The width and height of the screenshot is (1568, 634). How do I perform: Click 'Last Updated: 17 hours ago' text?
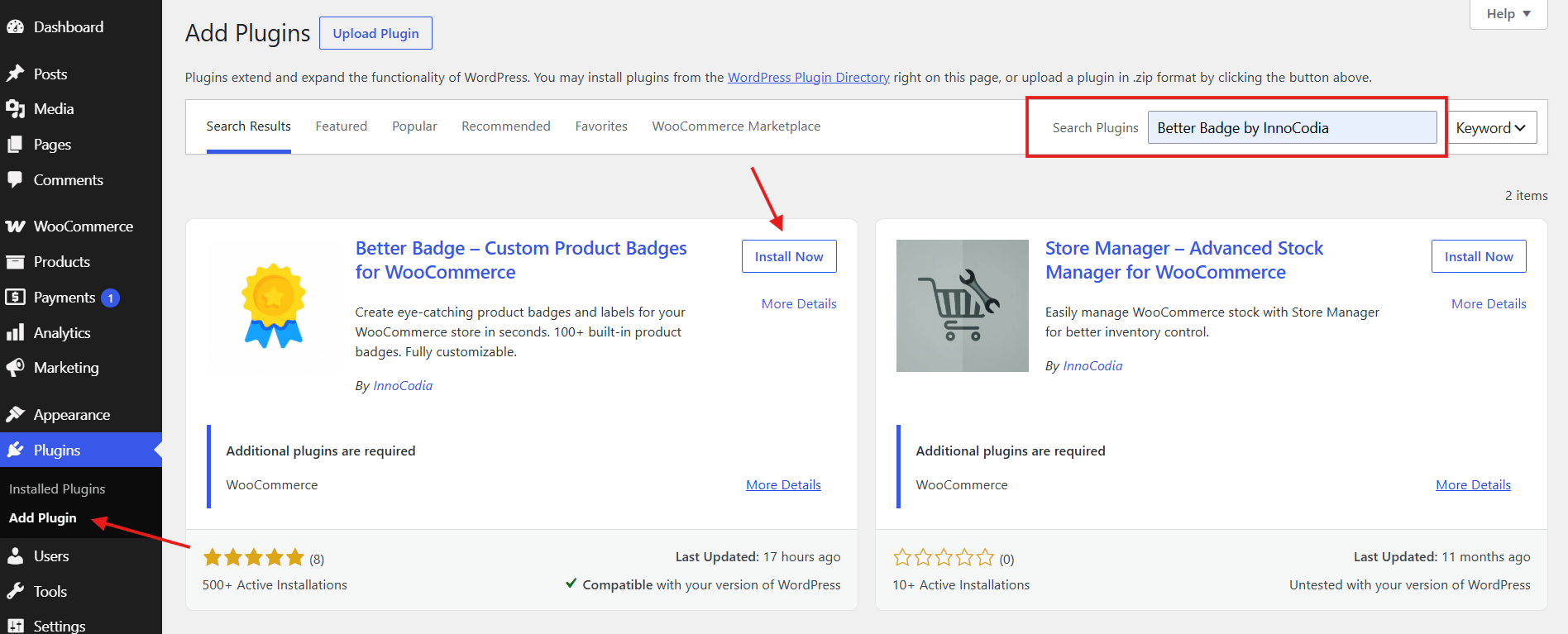(758, 557)
